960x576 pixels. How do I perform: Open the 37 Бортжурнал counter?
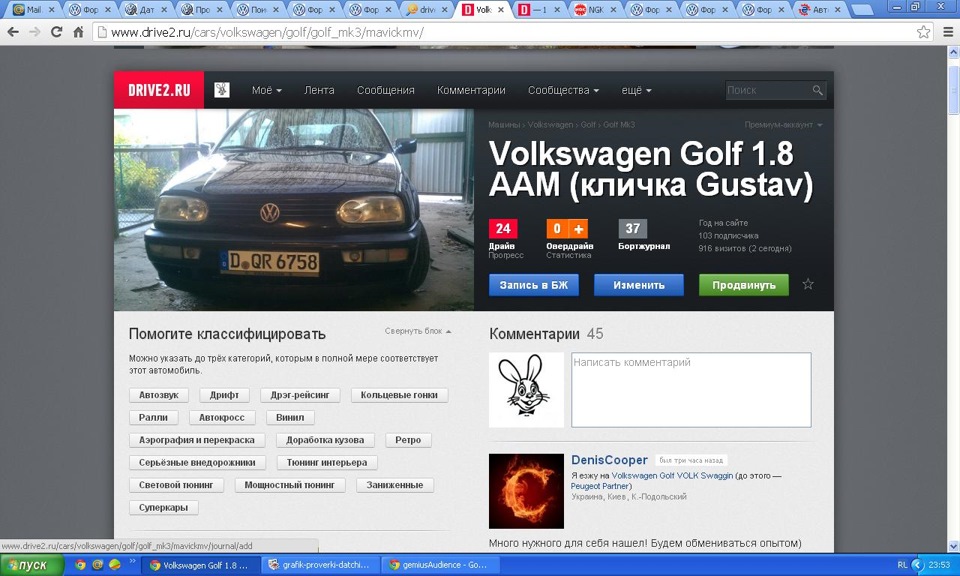point(632,229)
